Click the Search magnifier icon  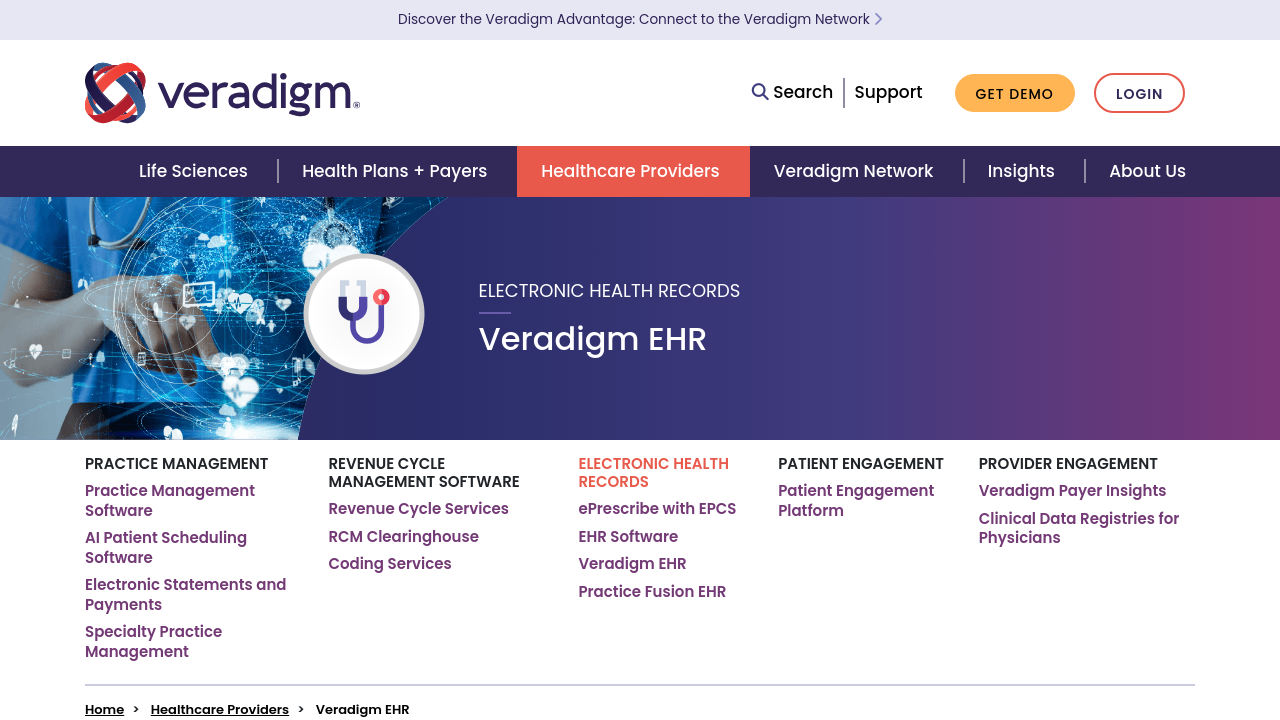[760, 92]
